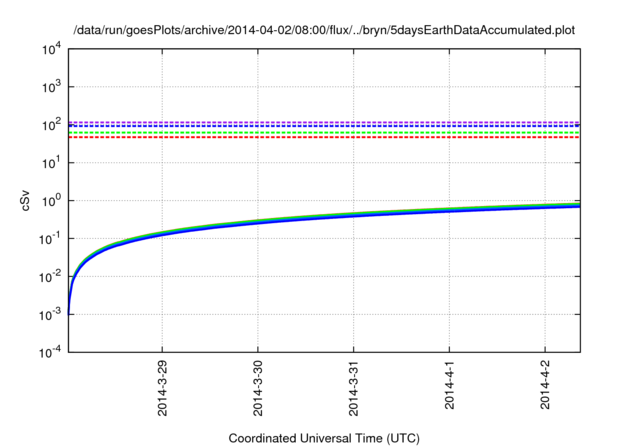The image size is (640, 448).
Task: Click the Coordinated Universal Time axis title
Action: (x=324, y=438)
